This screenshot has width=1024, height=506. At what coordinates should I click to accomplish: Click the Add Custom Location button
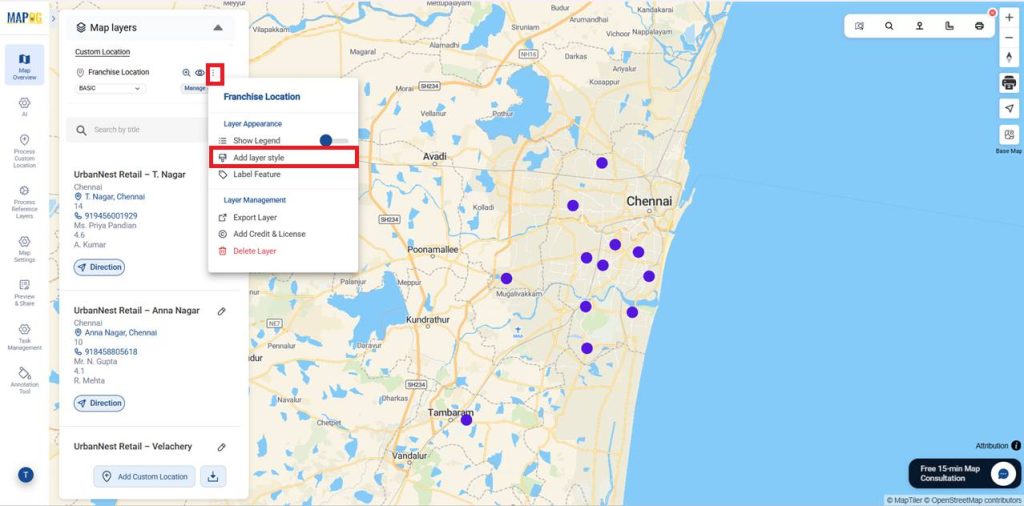(145, 476)
